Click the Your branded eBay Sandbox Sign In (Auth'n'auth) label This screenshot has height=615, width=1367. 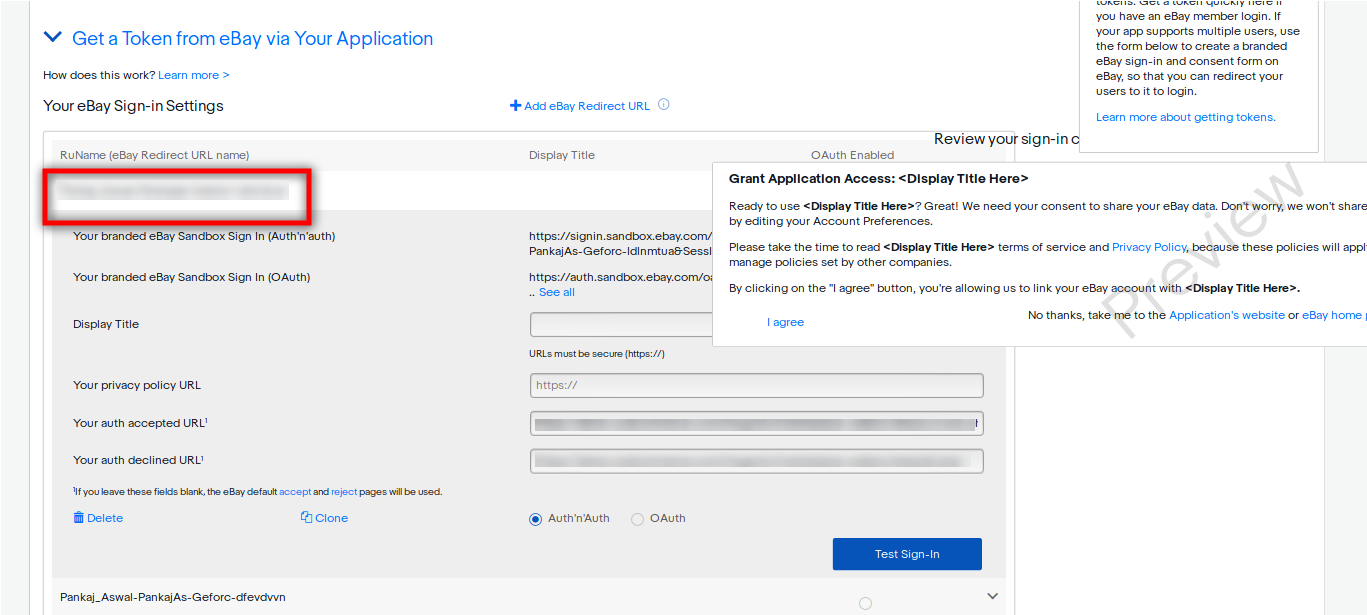point(204,237)
